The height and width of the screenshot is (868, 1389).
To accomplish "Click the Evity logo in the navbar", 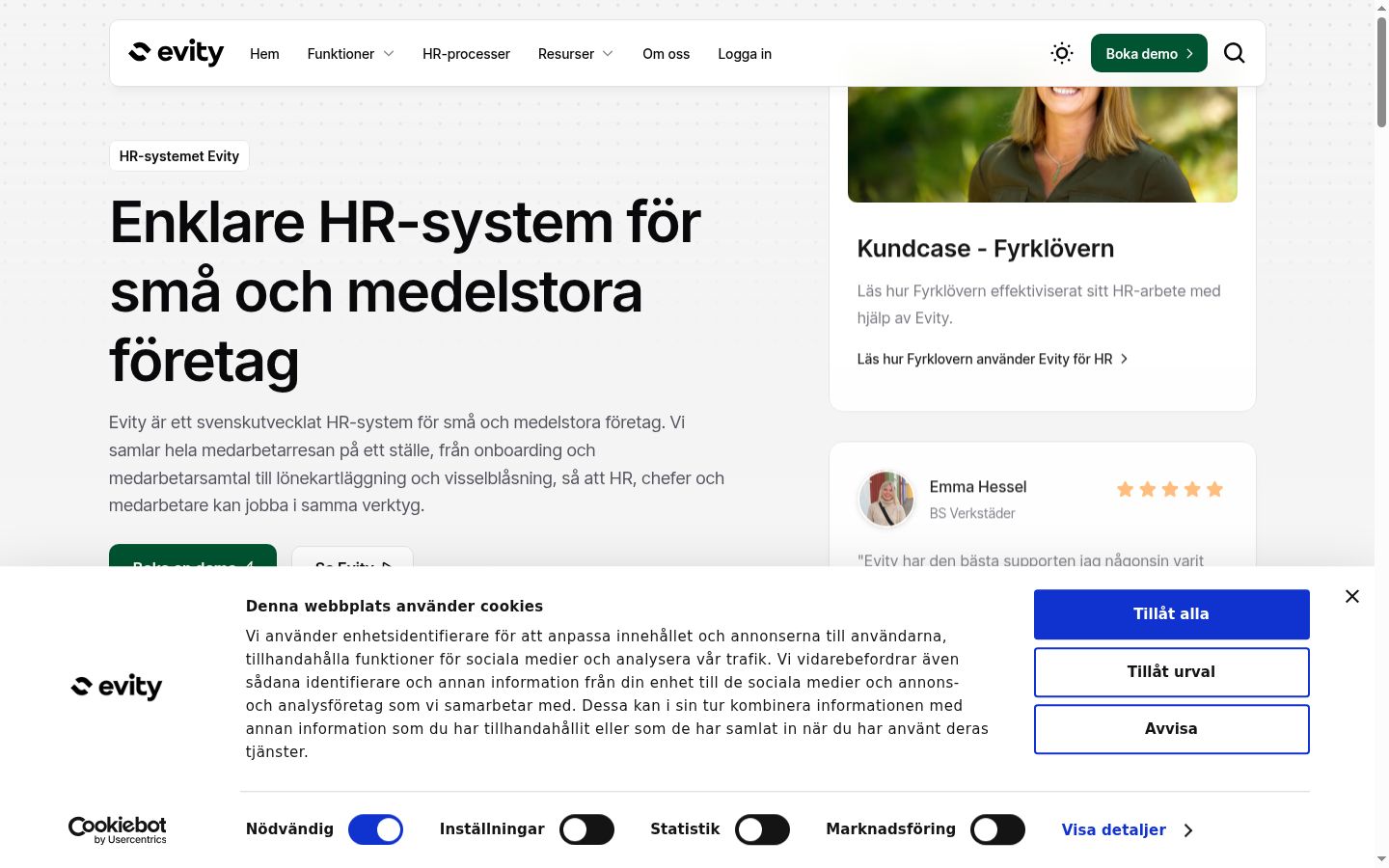I will [177, 53].
